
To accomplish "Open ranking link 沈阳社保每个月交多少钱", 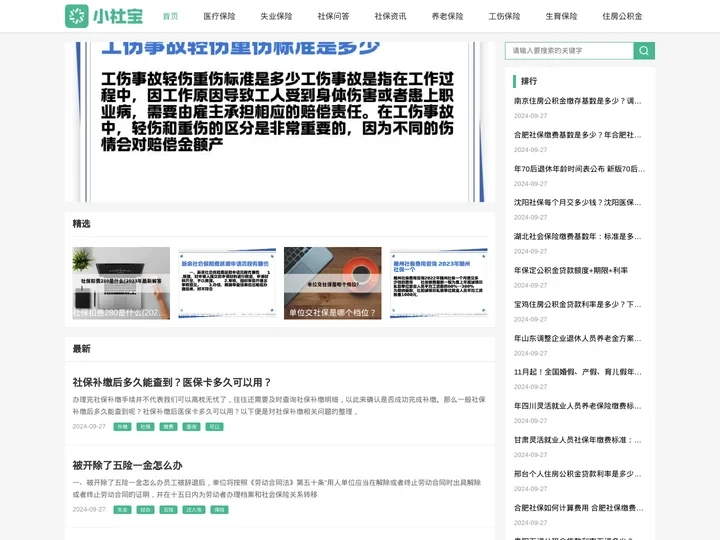I will (578, 202).
